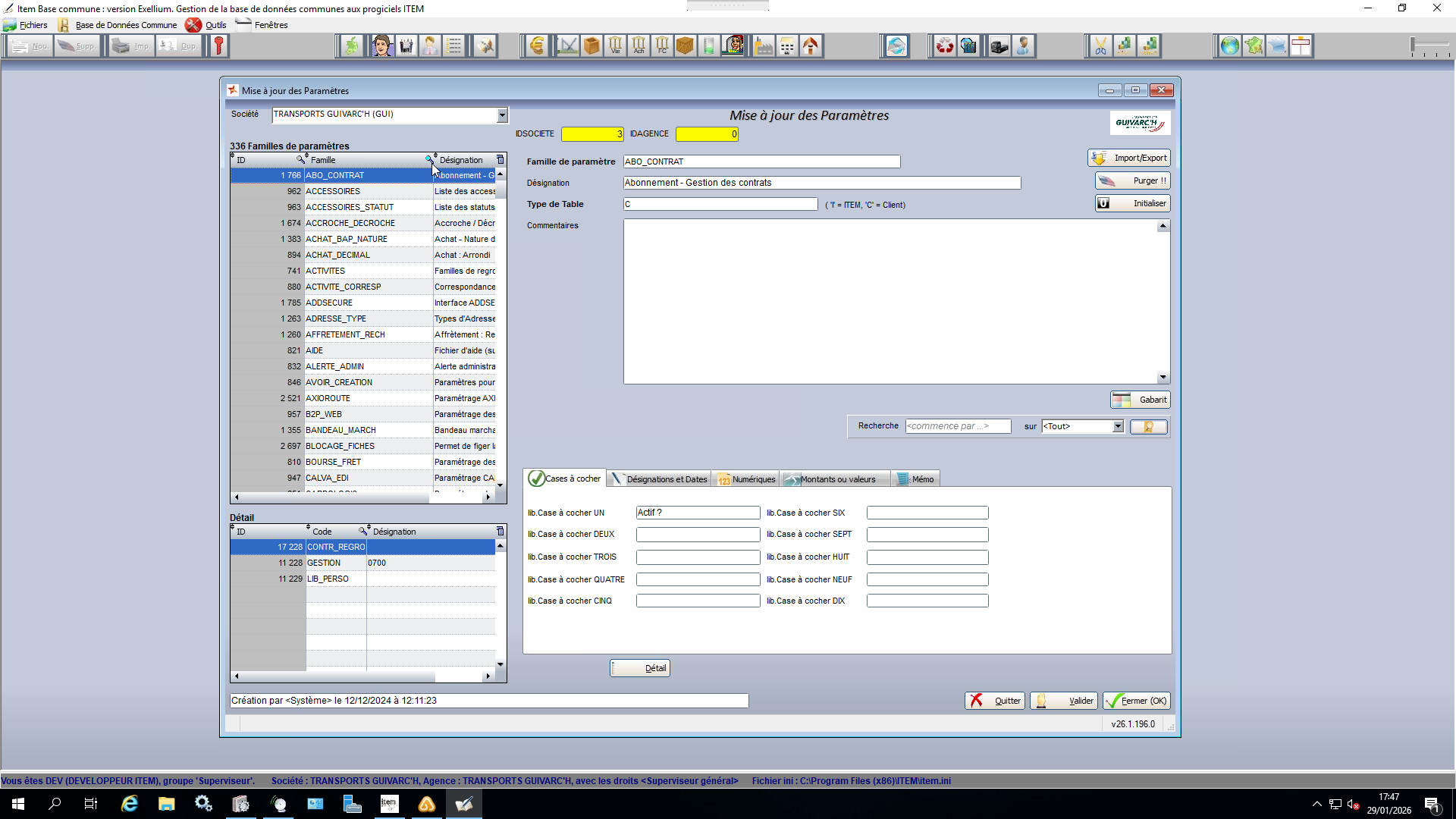
Task: Expand the Société dropdown list
Action: point(501,115)
